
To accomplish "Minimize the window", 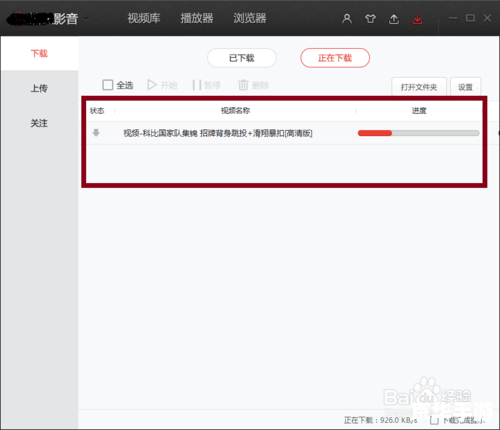I will [x=453, y=18].
